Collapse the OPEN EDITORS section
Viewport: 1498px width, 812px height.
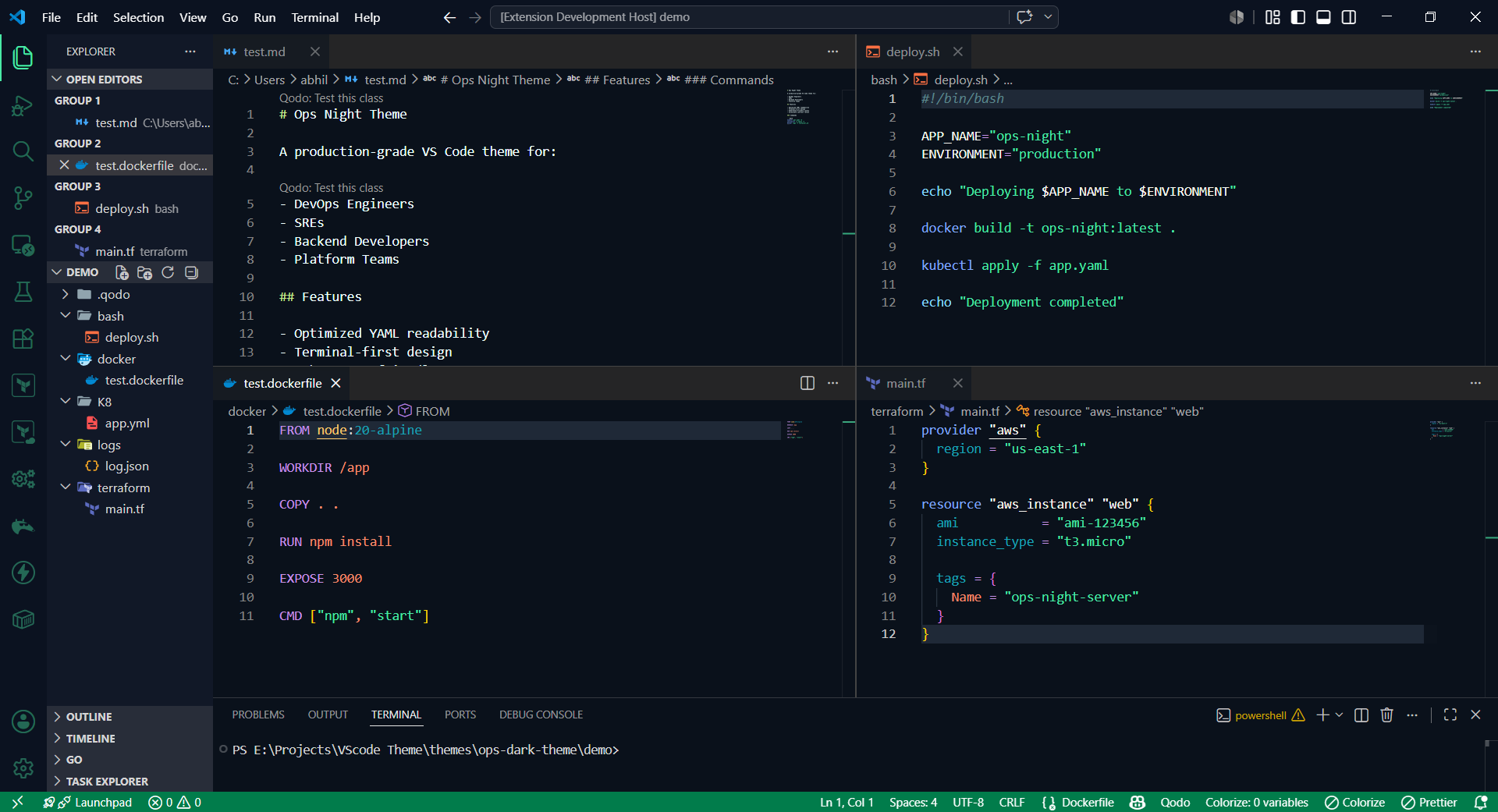pyautogui.click(x=130, y=80)
